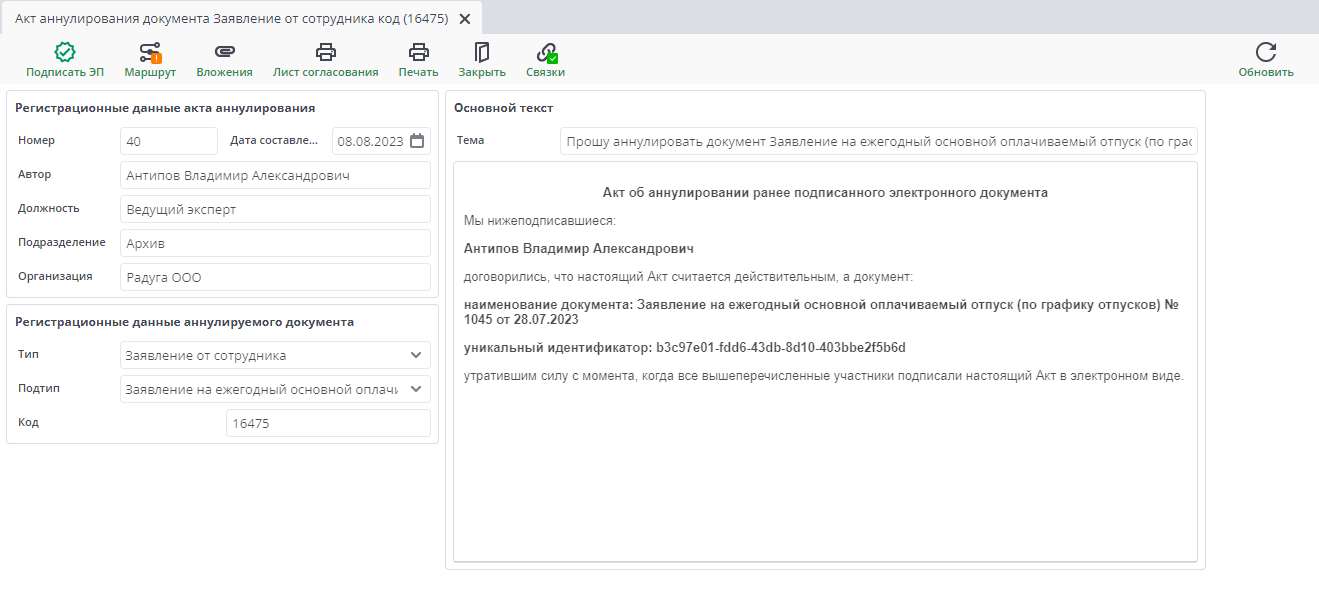Screen dimensions: 1319x603
Task: Select the Организация field showing Радуга ООО
Action: coord(276,276)
